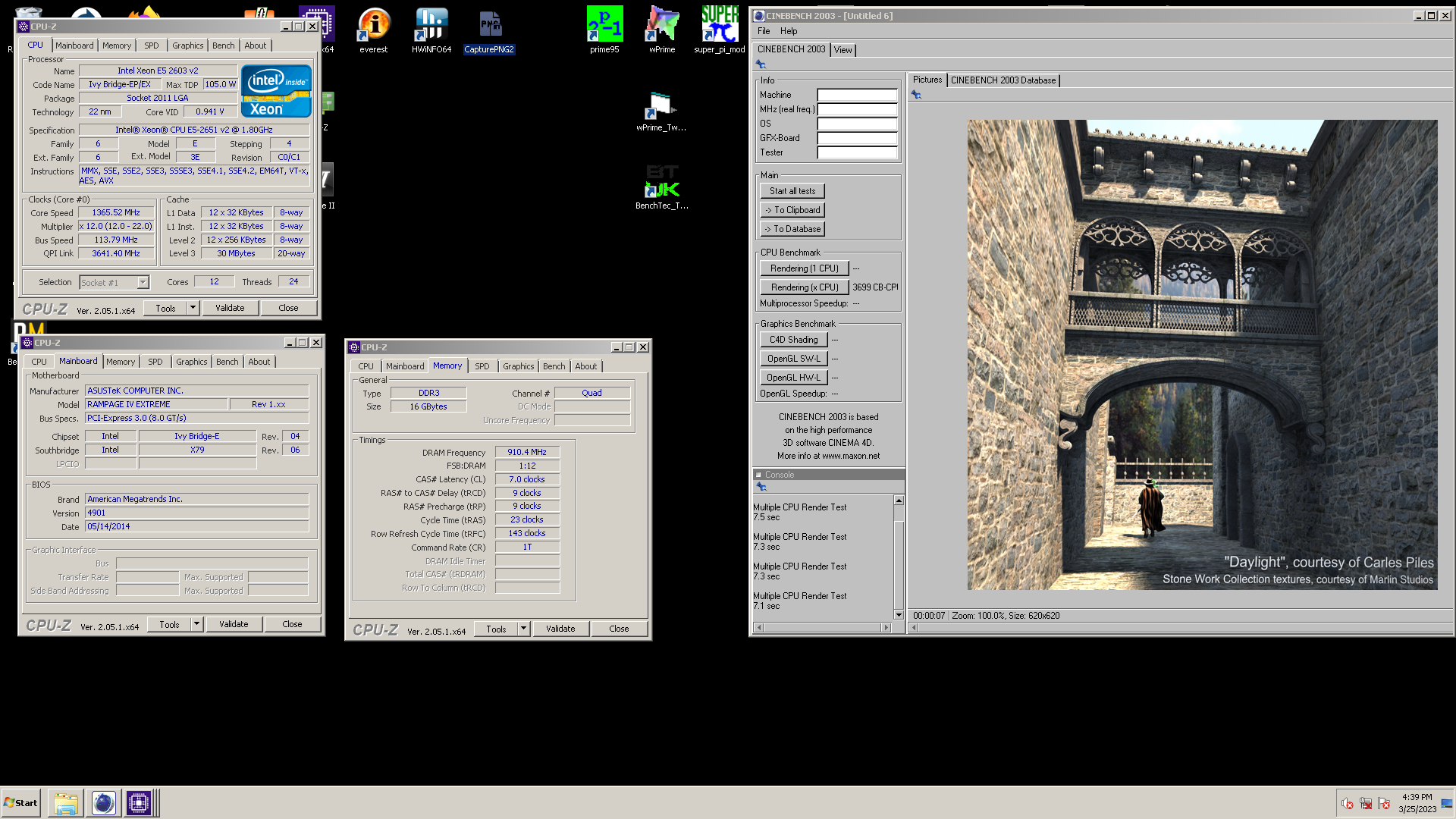Click the console horizontal scrollbar right arrow
The height and width of the screenshot is (819, 1456).
coord(886,627)
